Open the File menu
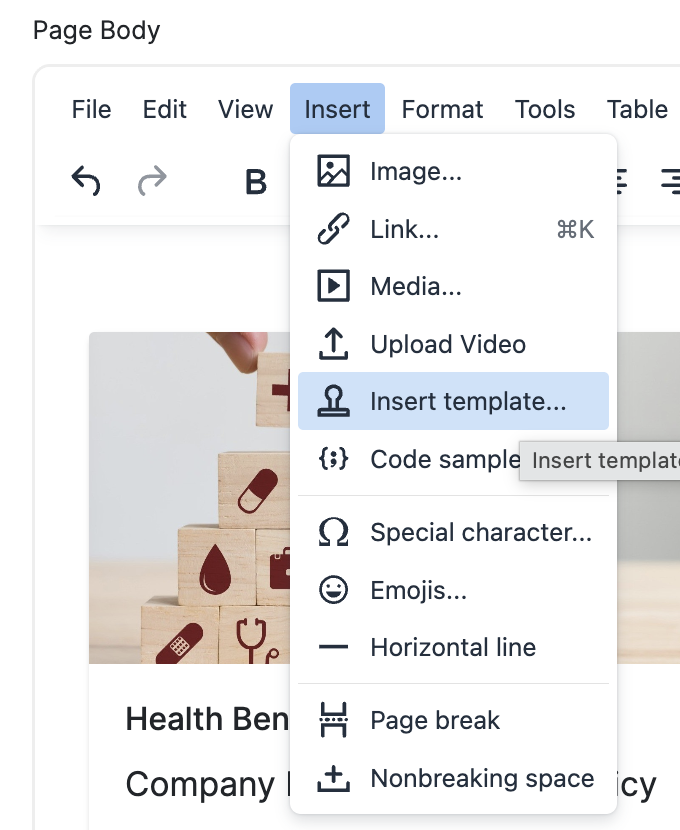 point(91,109)
